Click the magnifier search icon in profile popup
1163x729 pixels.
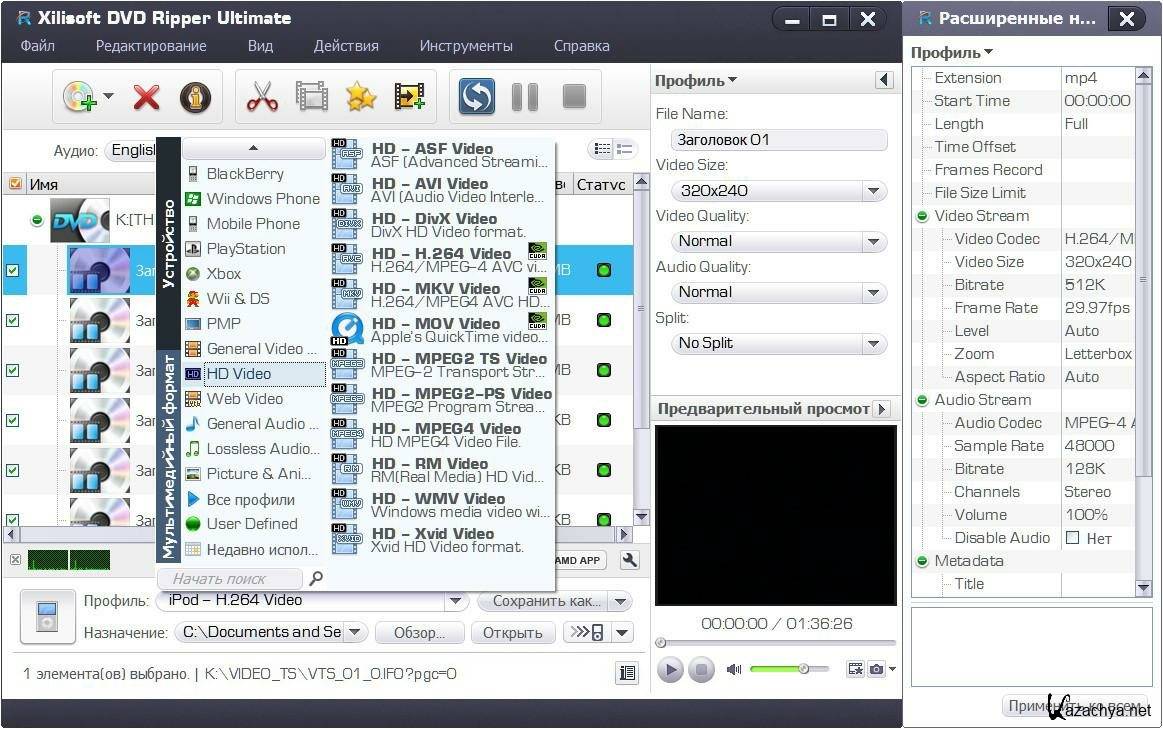tap(316, 578)
